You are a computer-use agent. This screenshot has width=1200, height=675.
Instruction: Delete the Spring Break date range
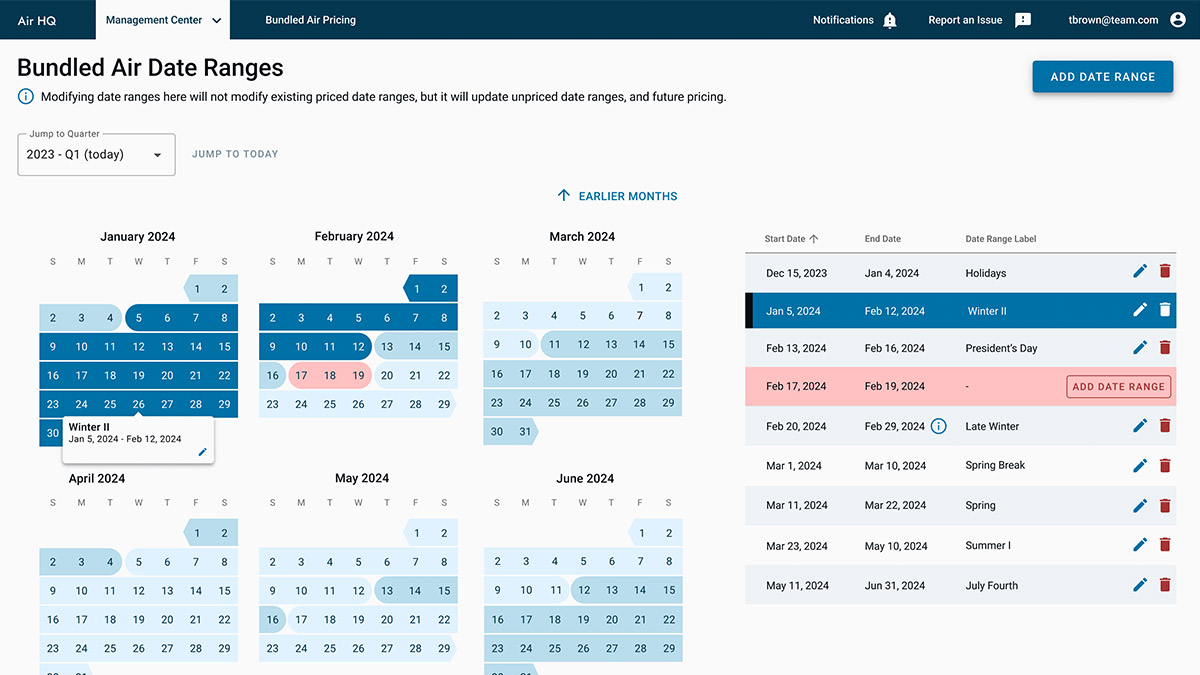tap(1165, 465)
